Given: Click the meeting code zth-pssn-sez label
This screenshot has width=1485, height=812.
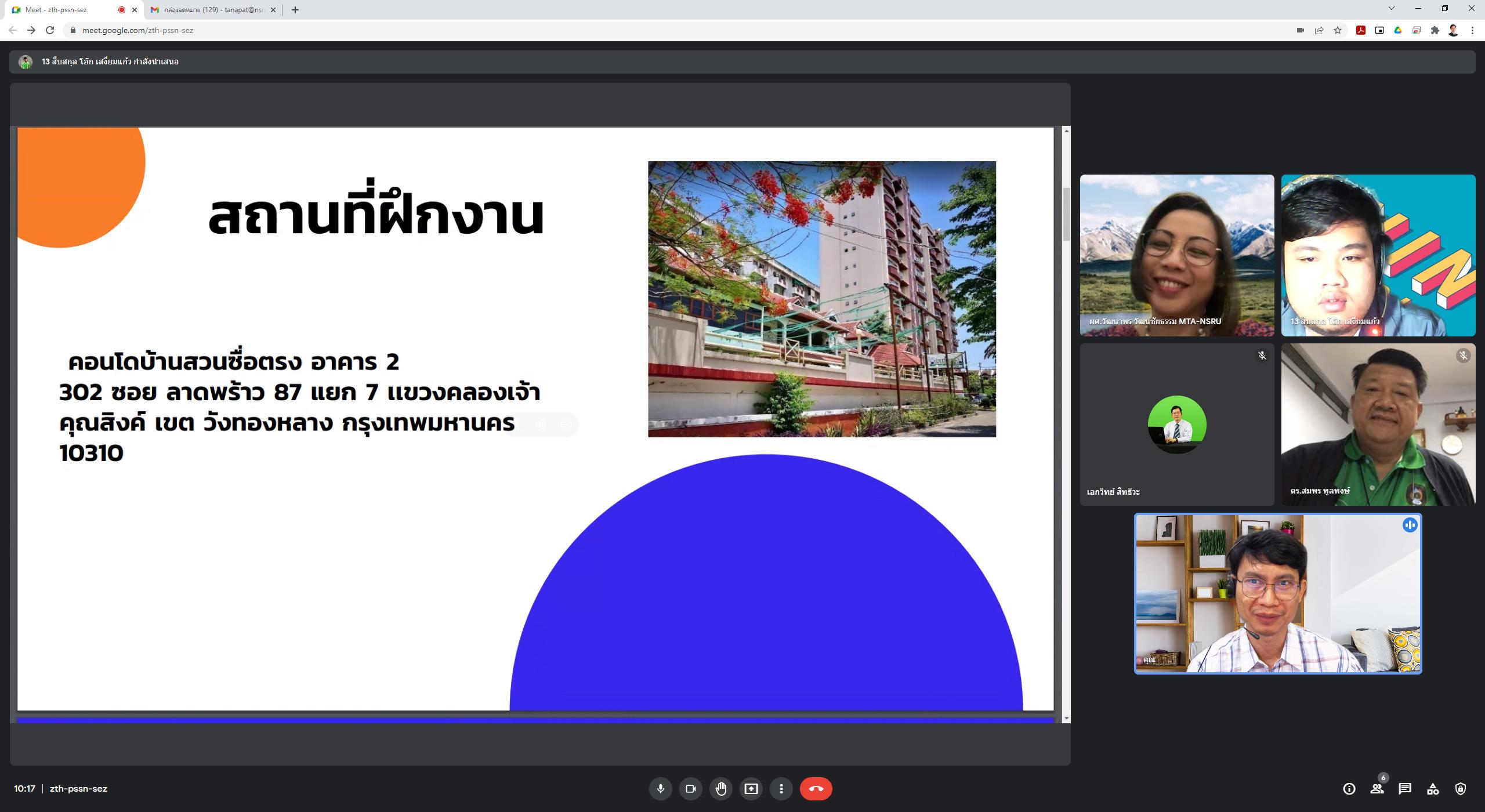Looking at the screenshot, I should [x=78, y=789].
